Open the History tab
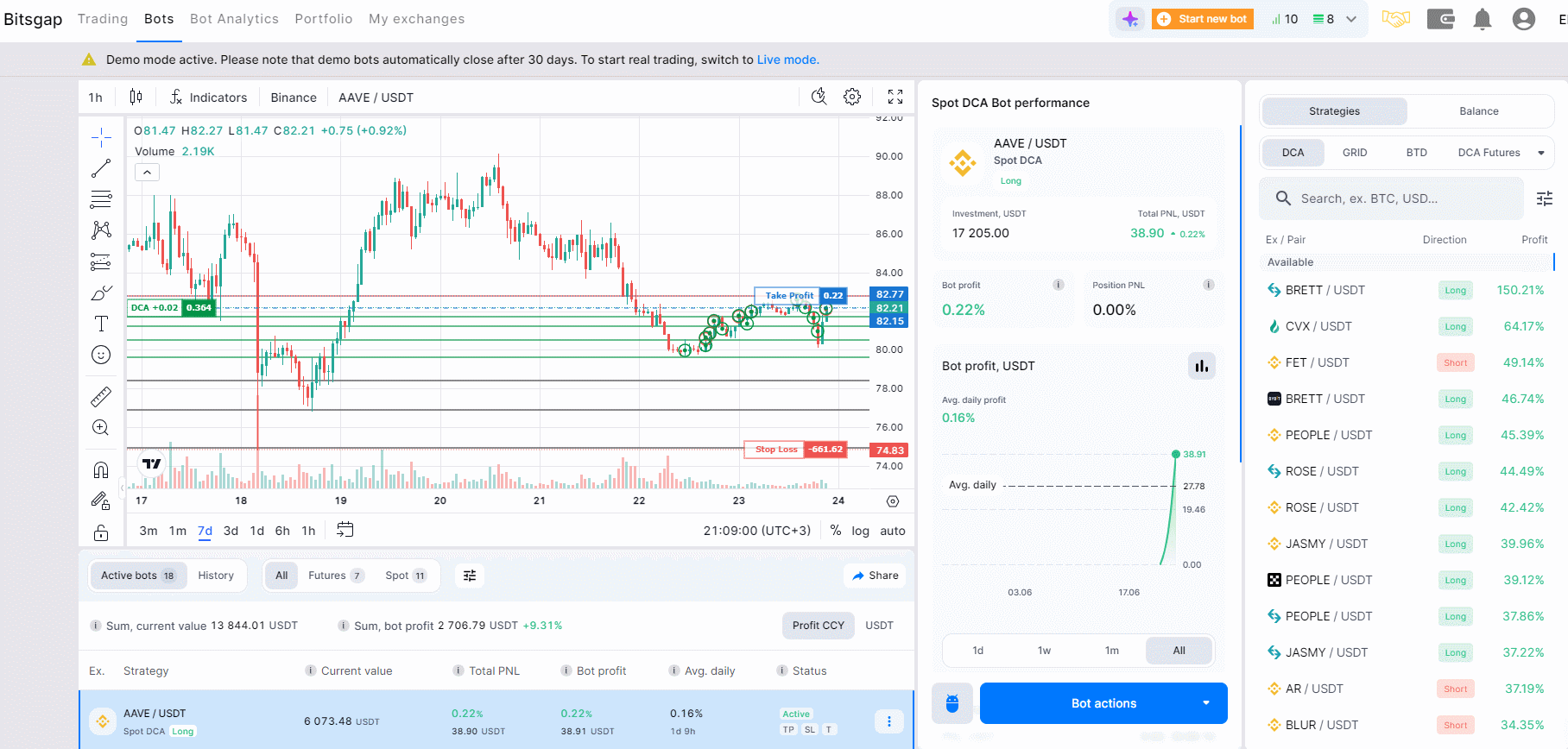 [216, 576]
